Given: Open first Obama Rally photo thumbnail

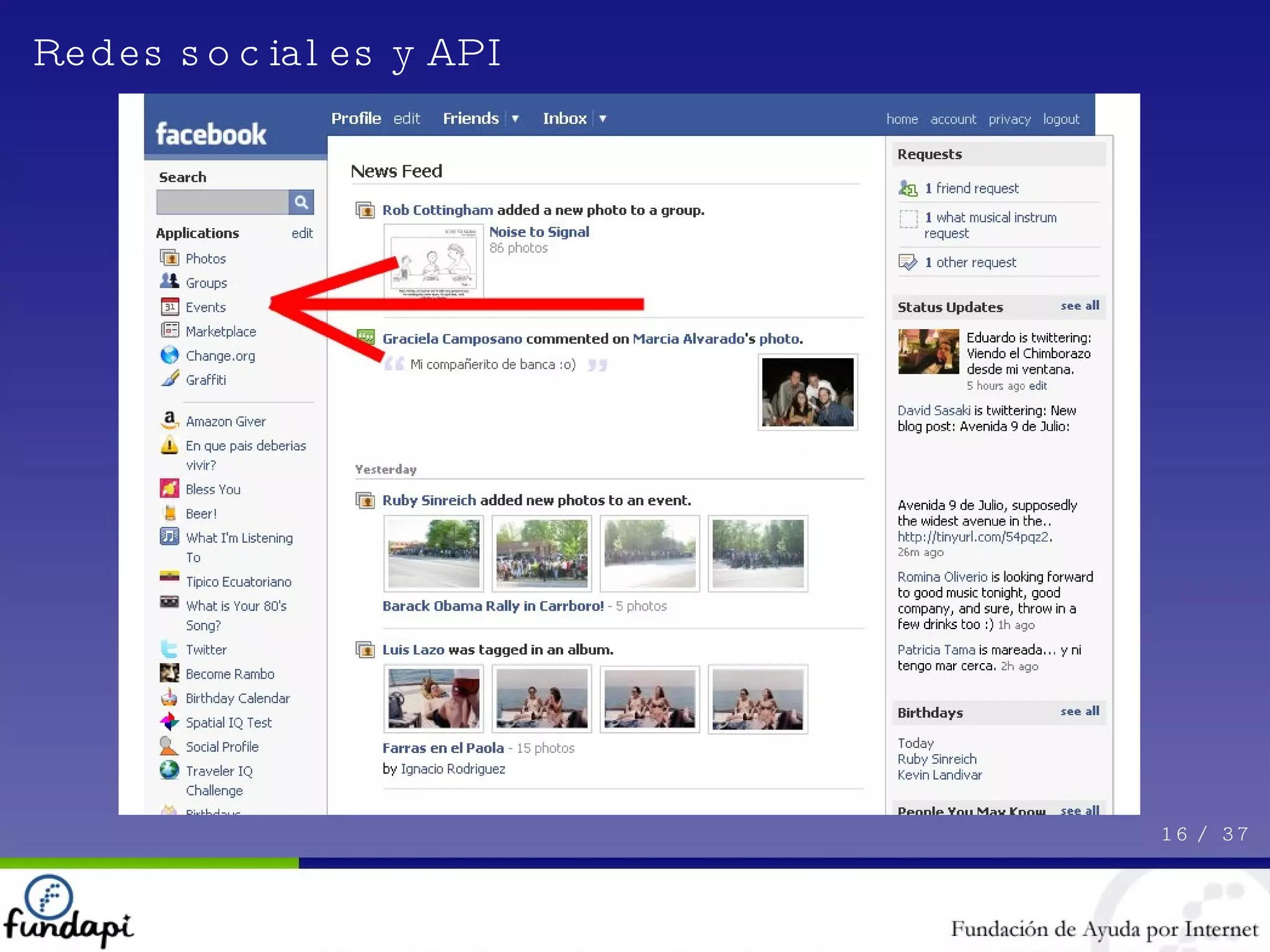Looking at the screenshot, I should (433, 553).
